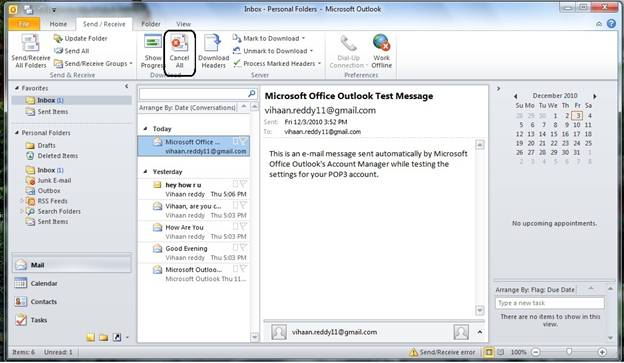Go to previous month in calendar
The height and width of the screenshot is (363, 624).
pyautogui.click(x=515, y=96)
